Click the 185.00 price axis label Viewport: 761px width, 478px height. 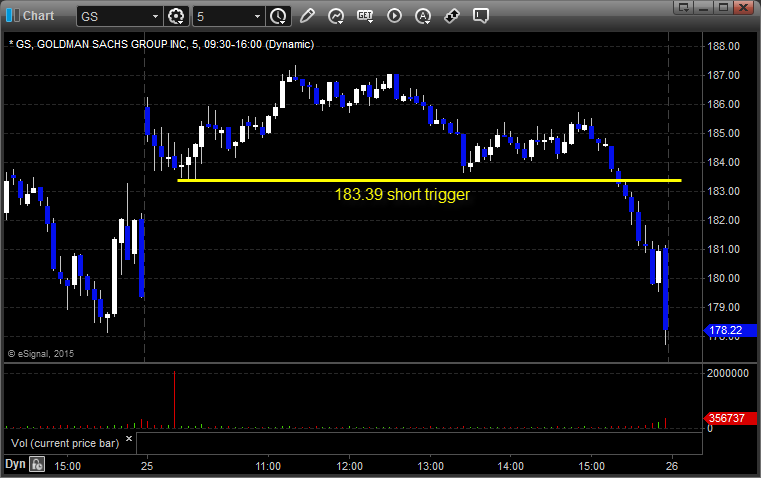(723, 133)
